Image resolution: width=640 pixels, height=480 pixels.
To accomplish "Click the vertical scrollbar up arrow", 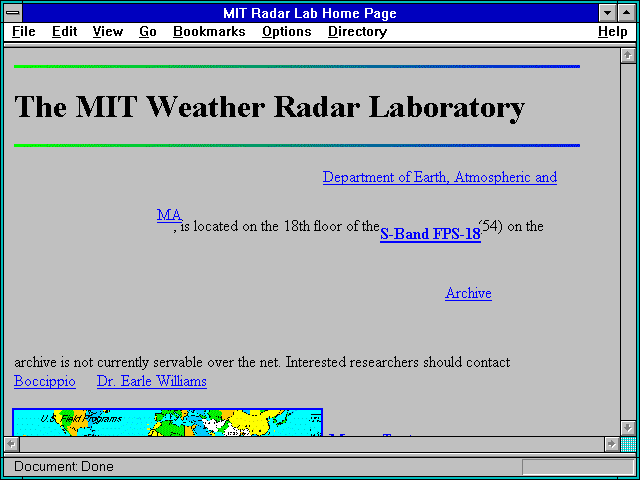I will click(x=628, y=56).
